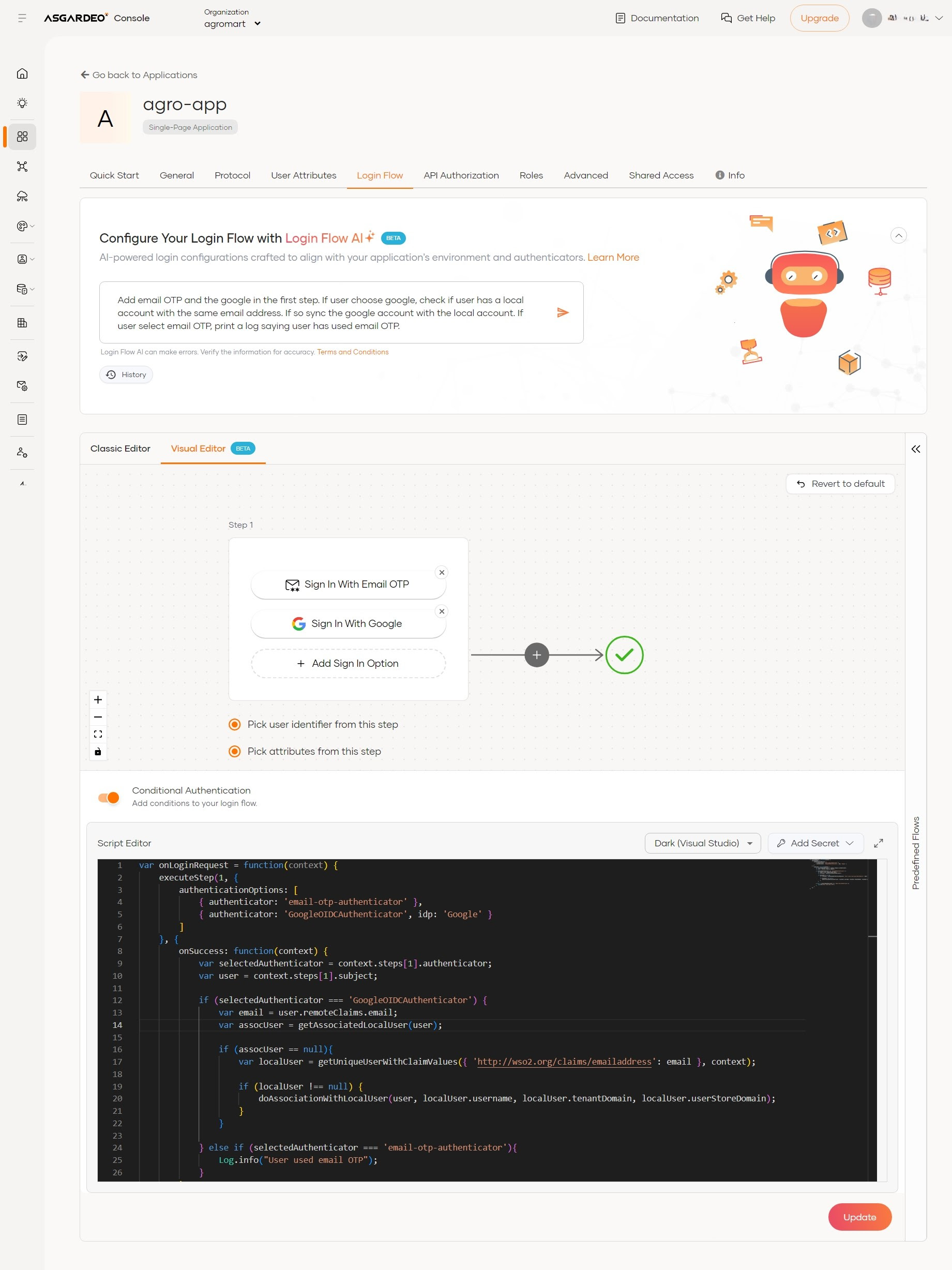This screenshot has width=952, height=1270.
Task: Select Pick attributes from this step
Action: tap(235, 751)
